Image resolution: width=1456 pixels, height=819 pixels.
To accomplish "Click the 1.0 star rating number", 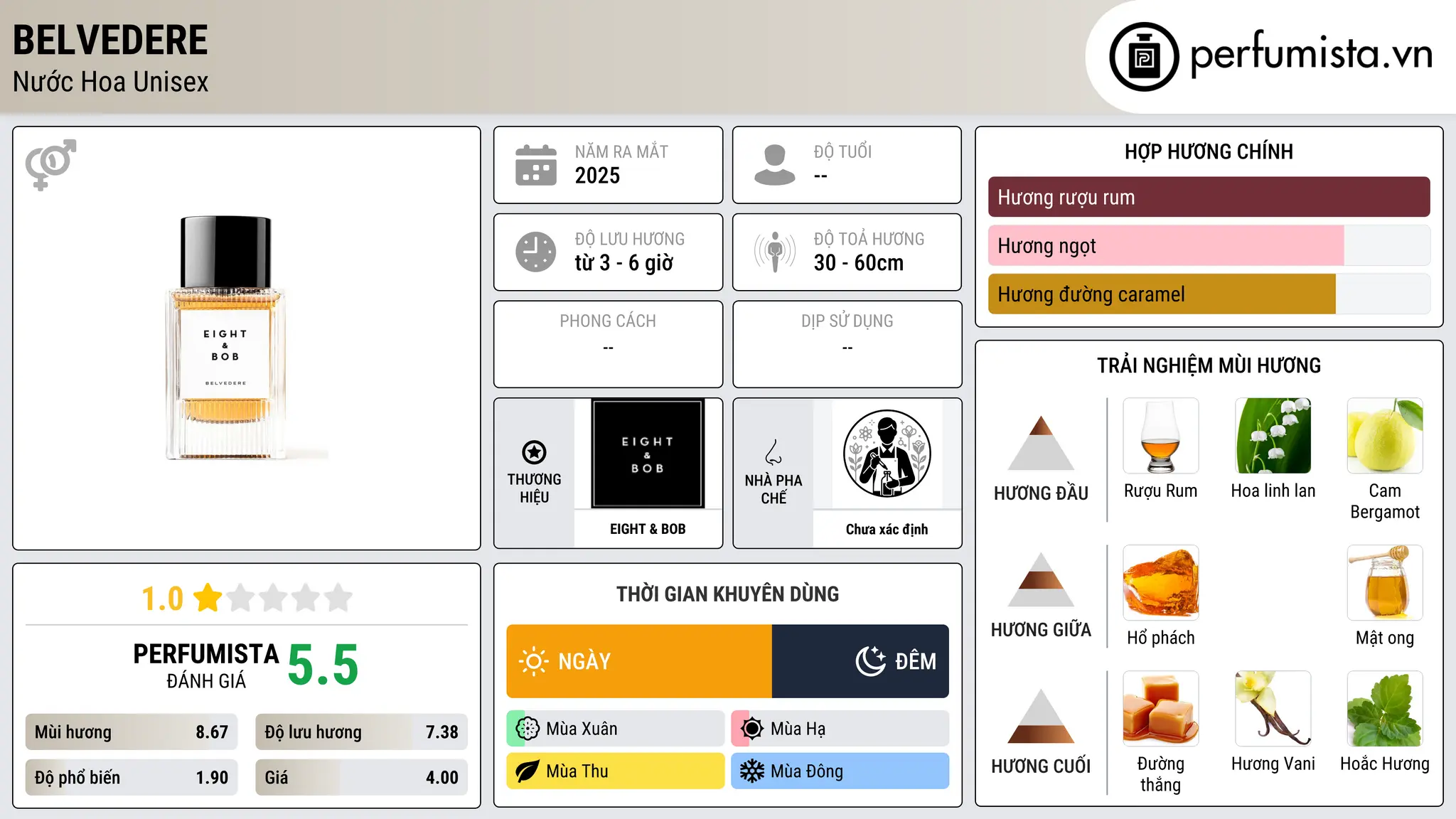I will tap(162, 599).
